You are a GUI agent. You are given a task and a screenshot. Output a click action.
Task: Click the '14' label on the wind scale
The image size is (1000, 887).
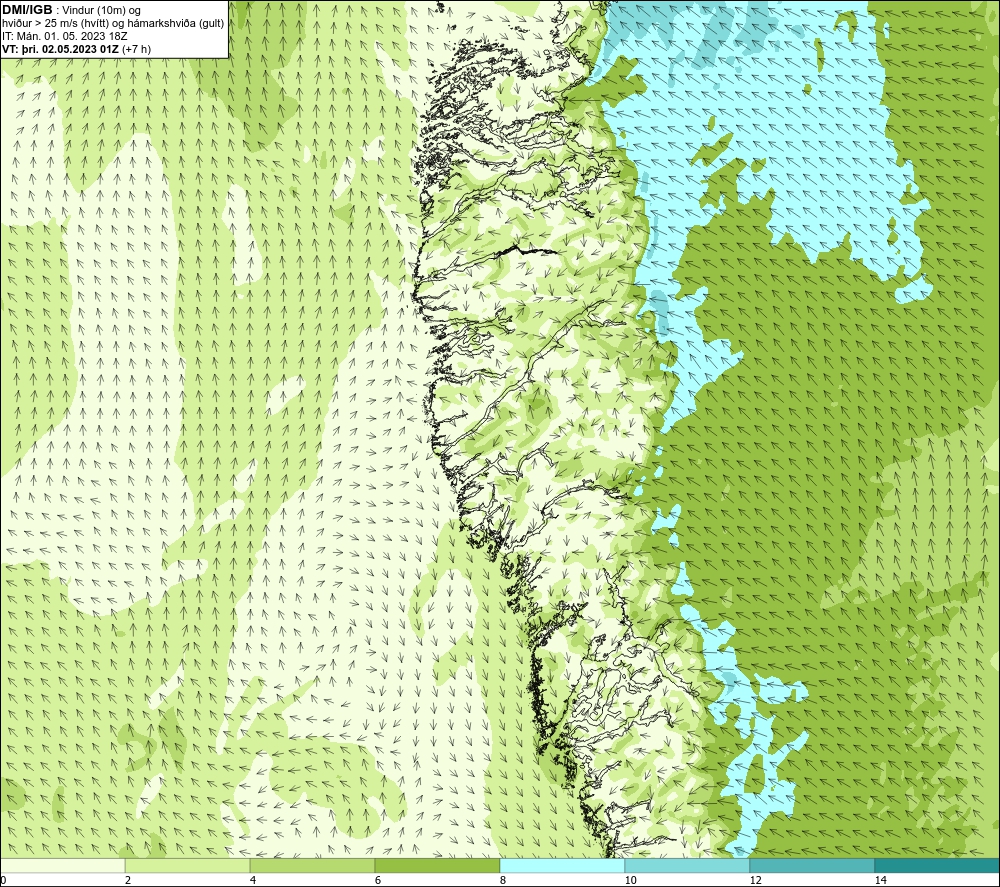[x=880, y=880]
